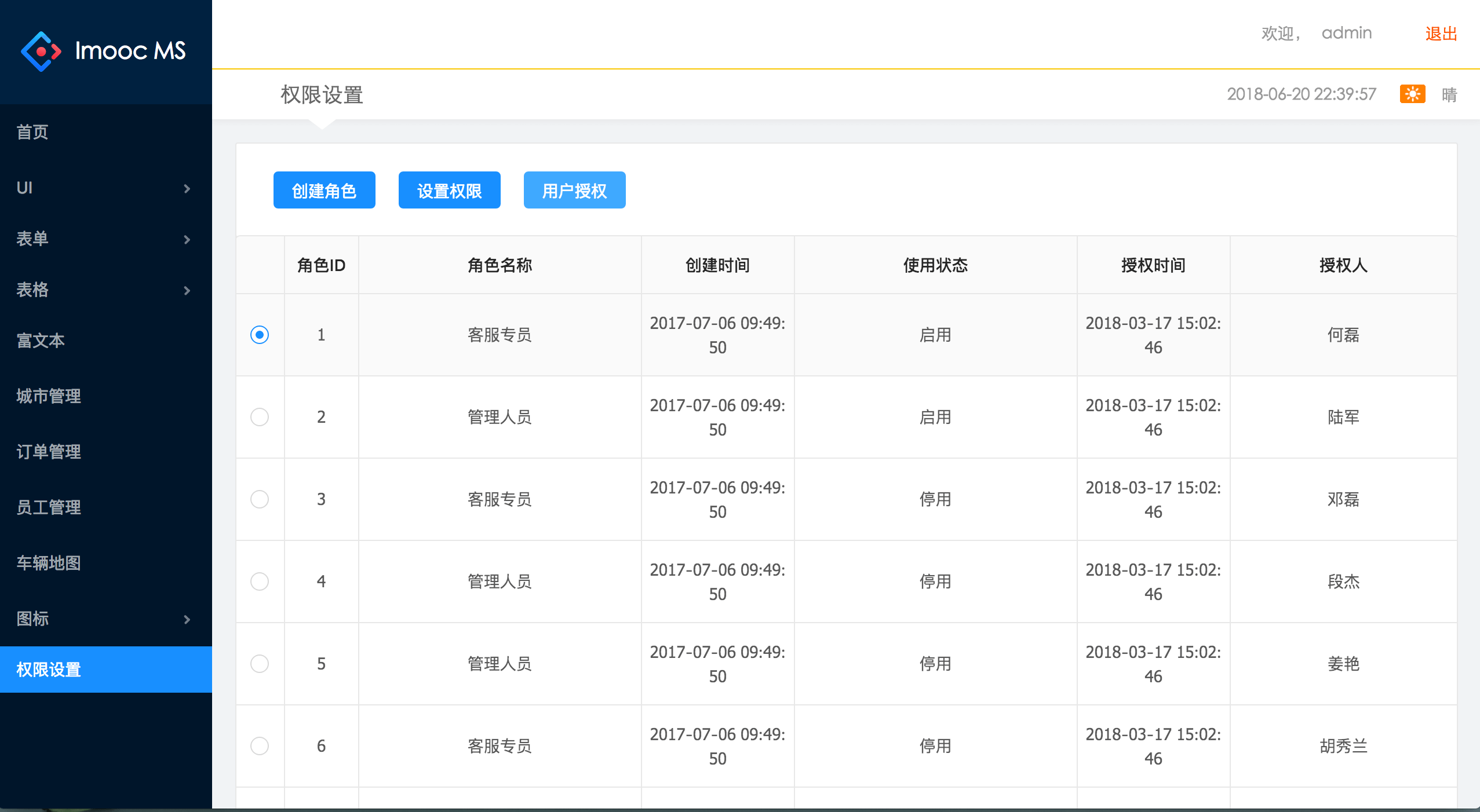Viewport: 1480px width, 812px height.
Task: Click 客服专员 in role row 6
Action: coord(500,746)
